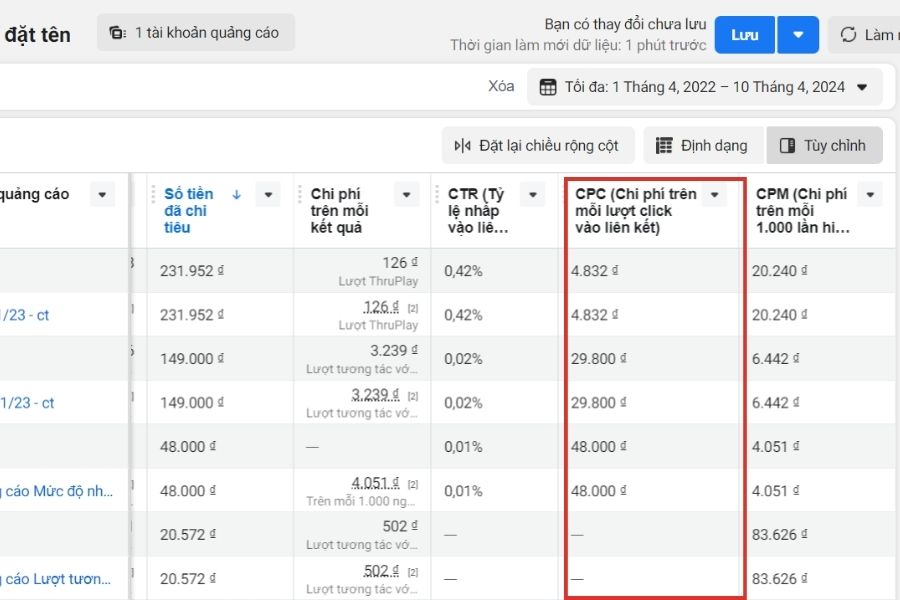This screenshot has height=600, width=900.
Task: Click the column-width reset icon
Action: coord(462,146)
